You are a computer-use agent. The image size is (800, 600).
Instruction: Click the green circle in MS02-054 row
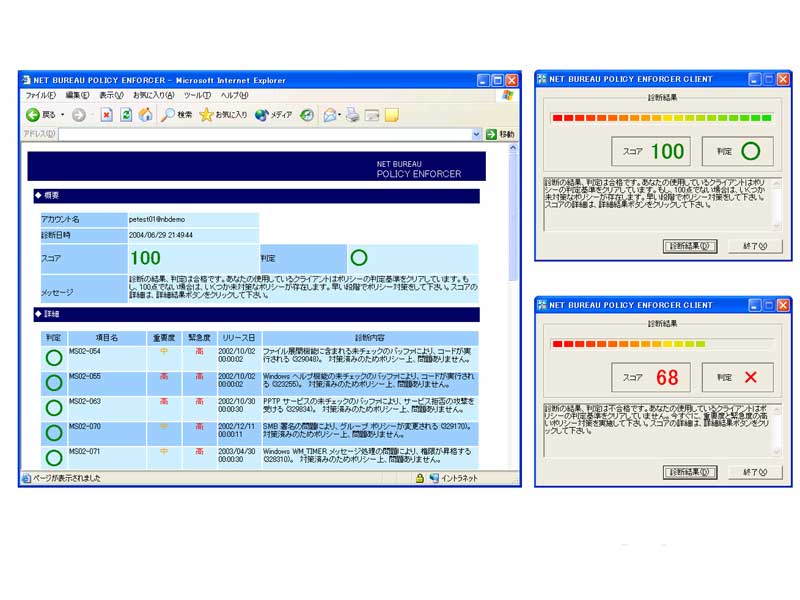coord(54,358)
